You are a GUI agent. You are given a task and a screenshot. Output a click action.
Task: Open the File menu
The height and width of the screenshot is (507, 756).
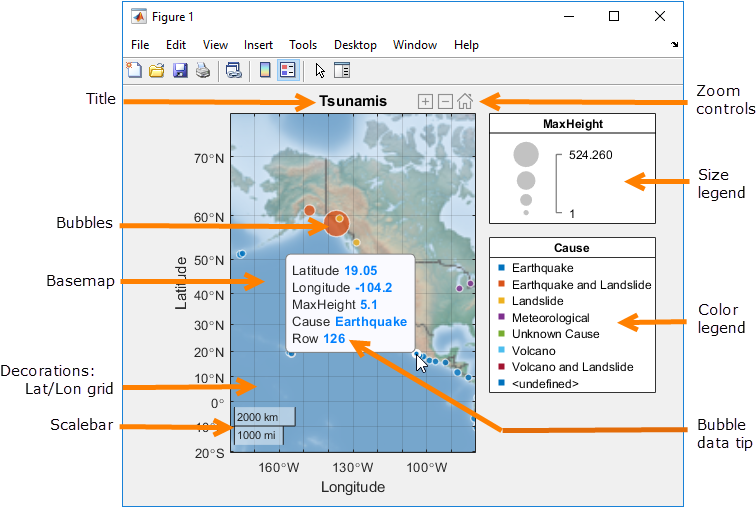[x=140, y=45]
